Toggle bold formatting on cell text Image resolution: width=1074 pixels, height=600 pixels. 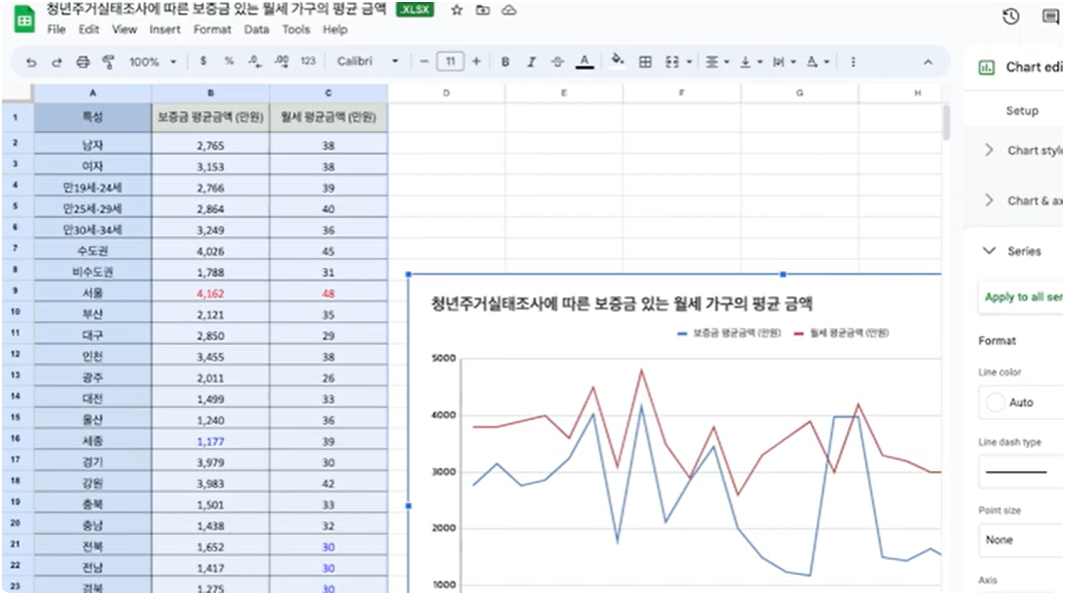pyautogui.click(x=506, y=61)
